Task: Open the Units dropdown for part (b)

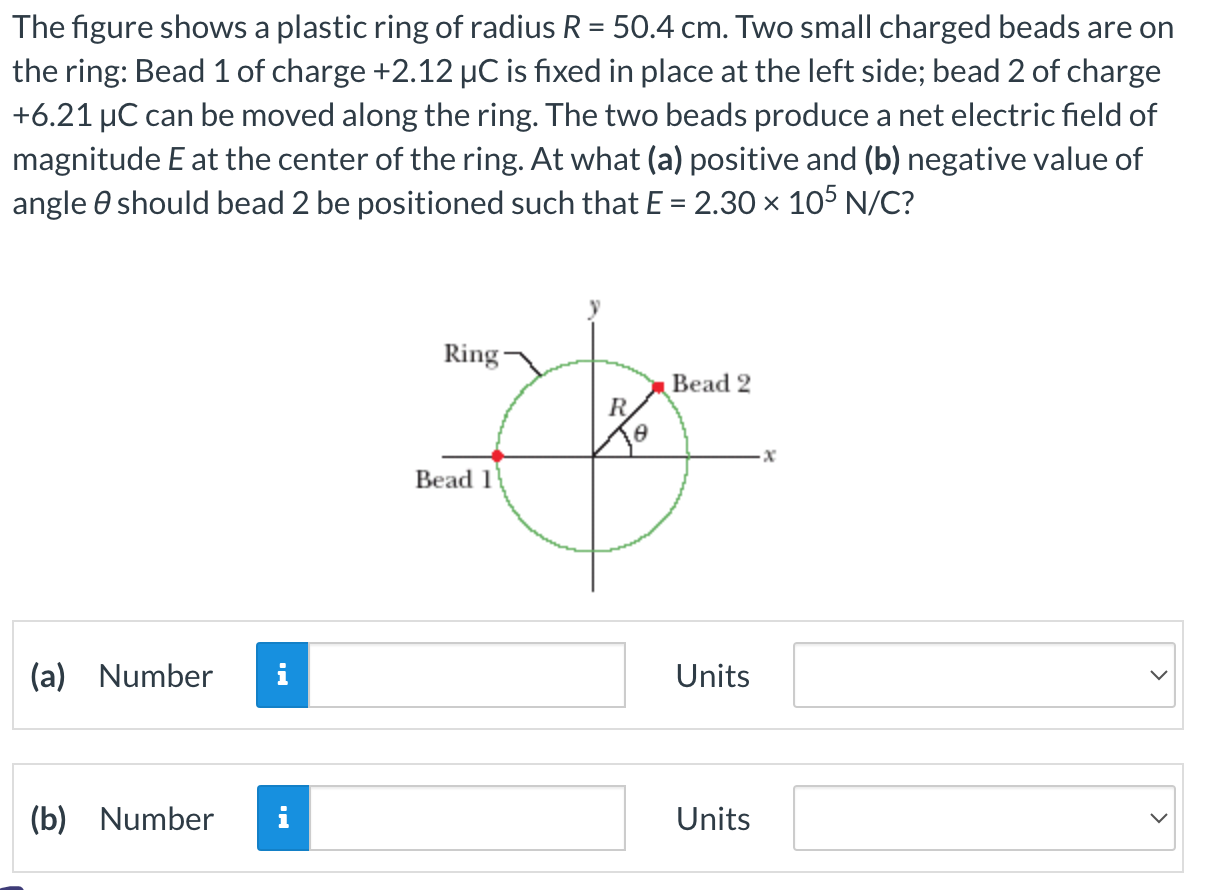Action: pos(984,819)
